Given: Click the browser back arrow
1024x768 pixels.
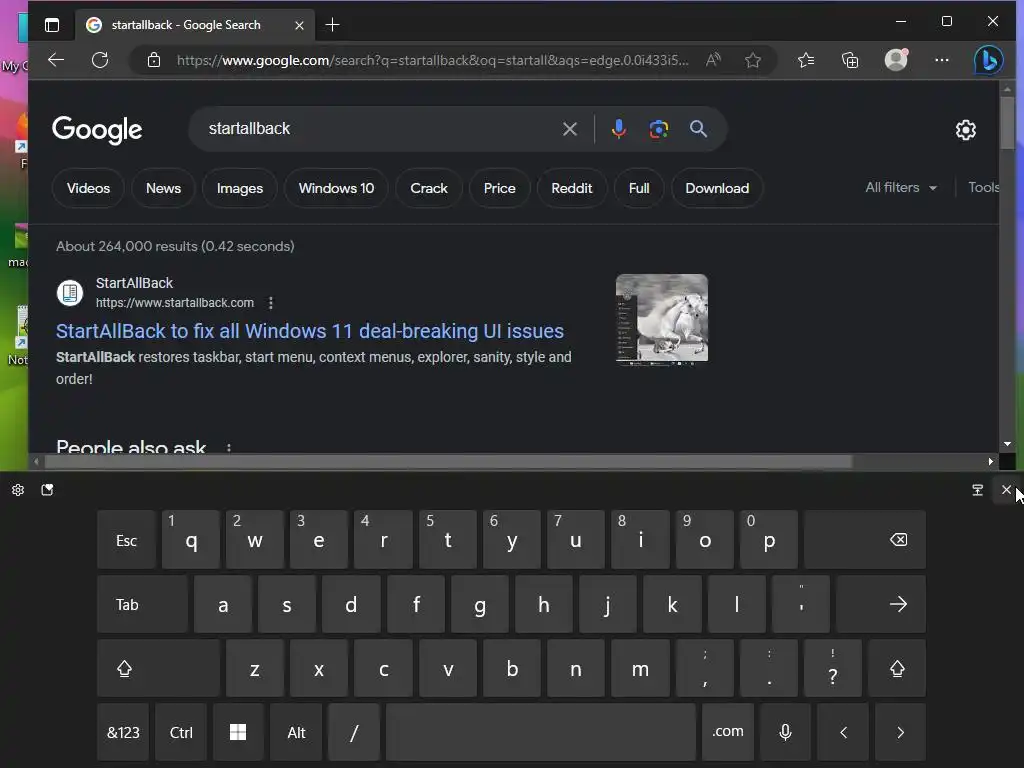Looking at the screenshot, I should pos(56,60).
